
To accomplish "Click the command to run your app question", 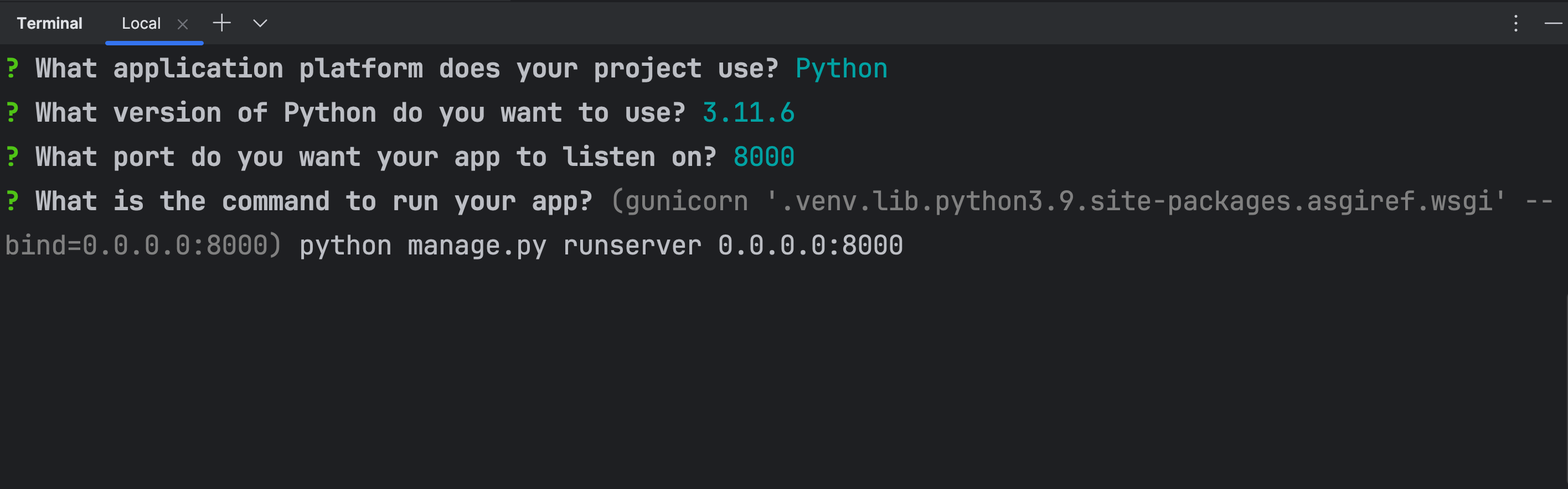I will (313, 201).
